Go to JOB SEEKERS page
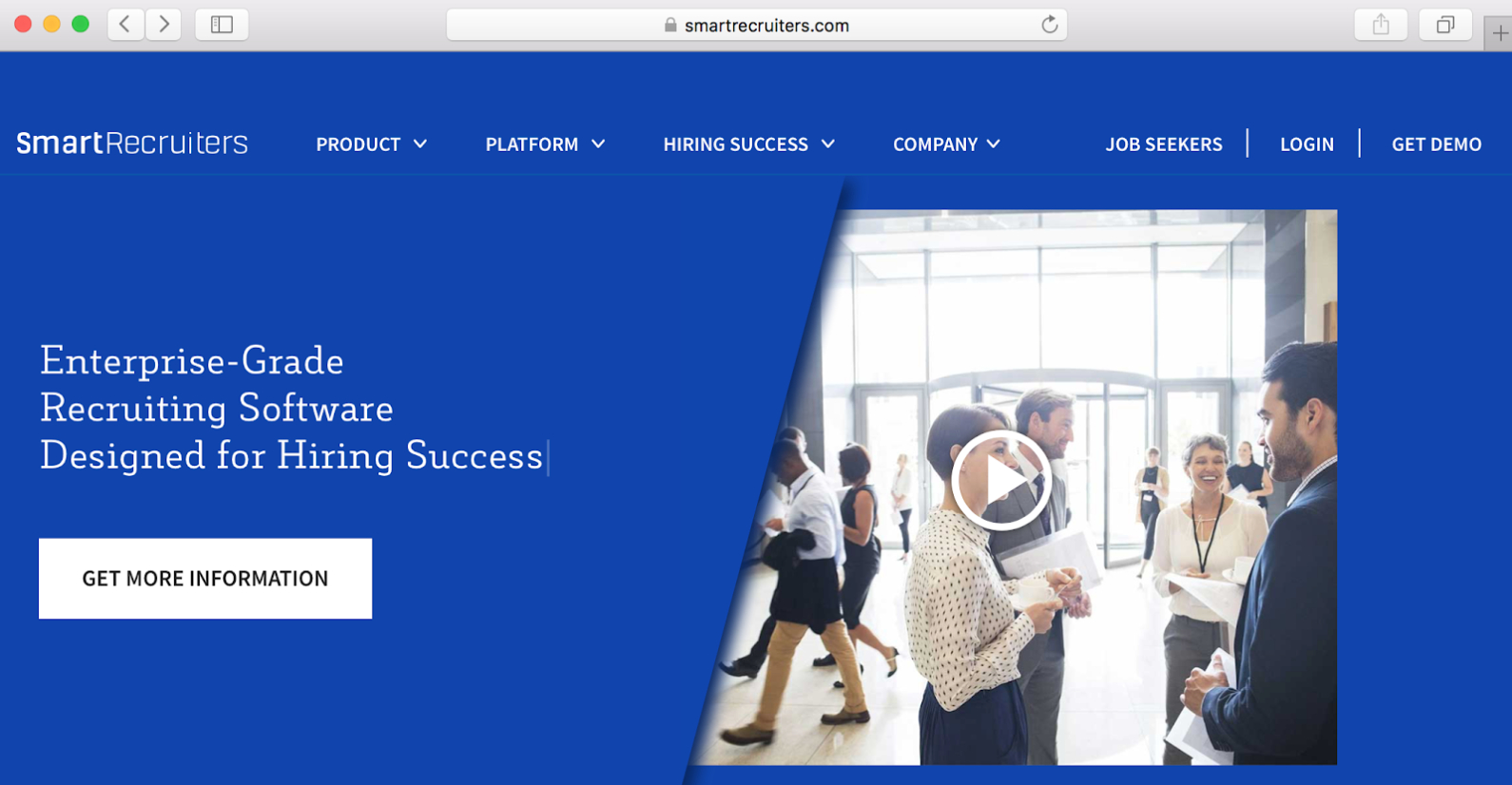The height and width of the screenshot is (785, 1512). coord(1164,144)
